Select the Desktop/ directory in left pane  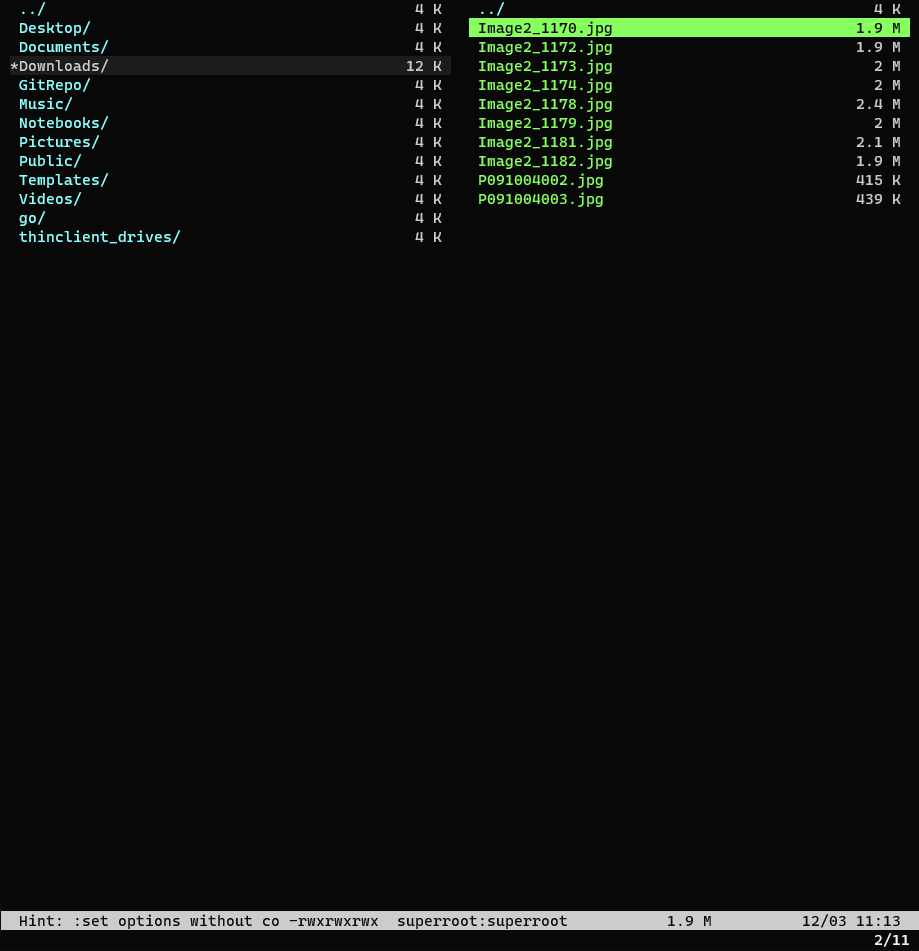coord(230,28)
